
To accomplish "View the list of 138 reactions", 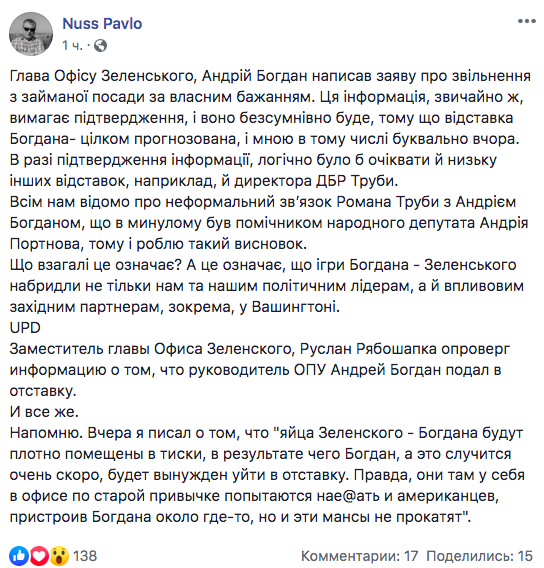I will point(85,556).
